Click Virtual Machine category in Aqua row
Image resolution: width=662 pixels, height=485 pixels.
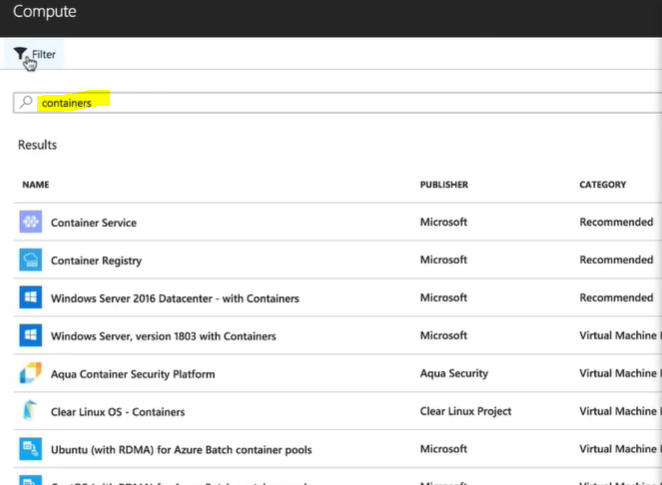point(620,373)
